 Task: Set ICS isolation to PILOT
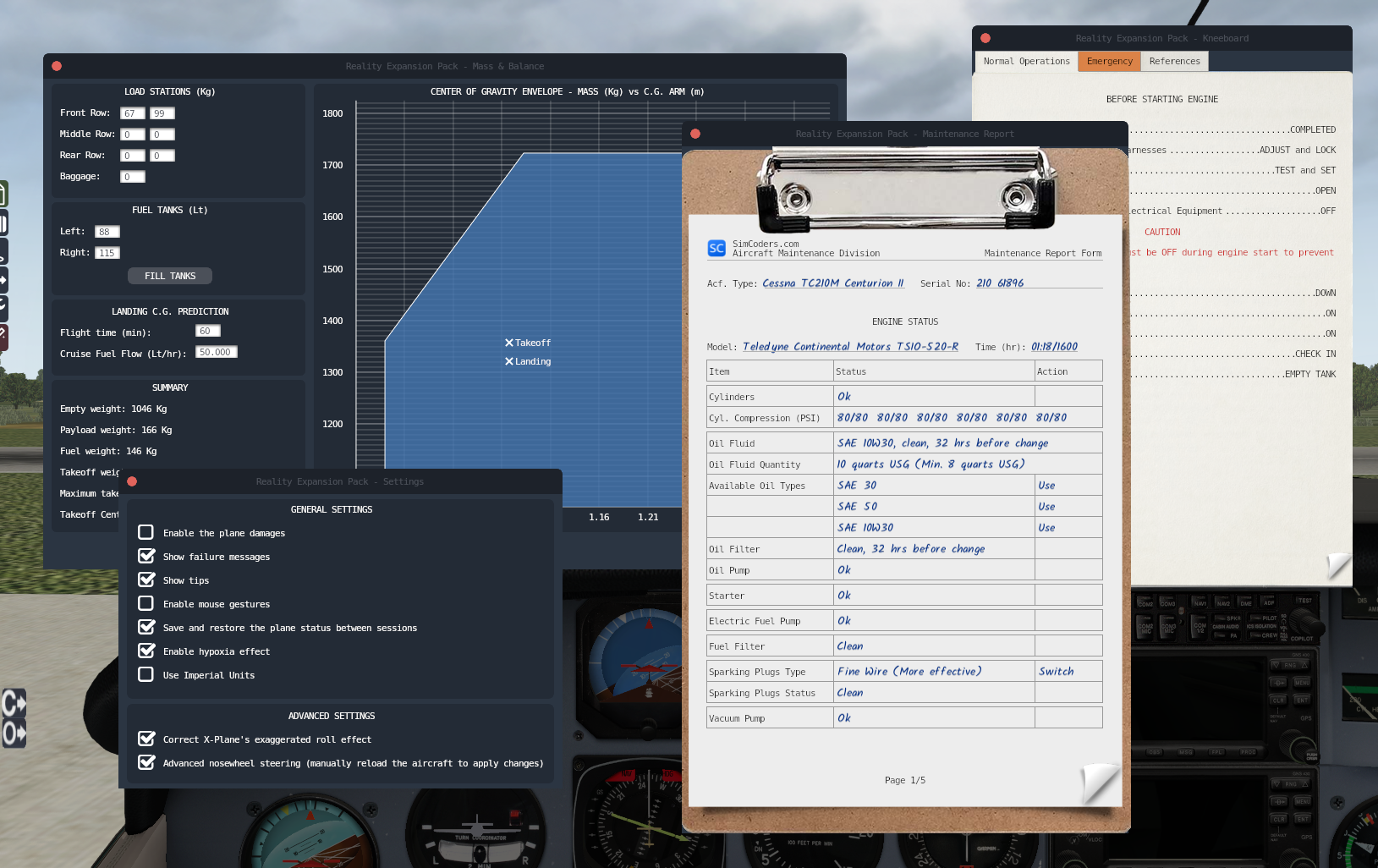coord(1264,618)
